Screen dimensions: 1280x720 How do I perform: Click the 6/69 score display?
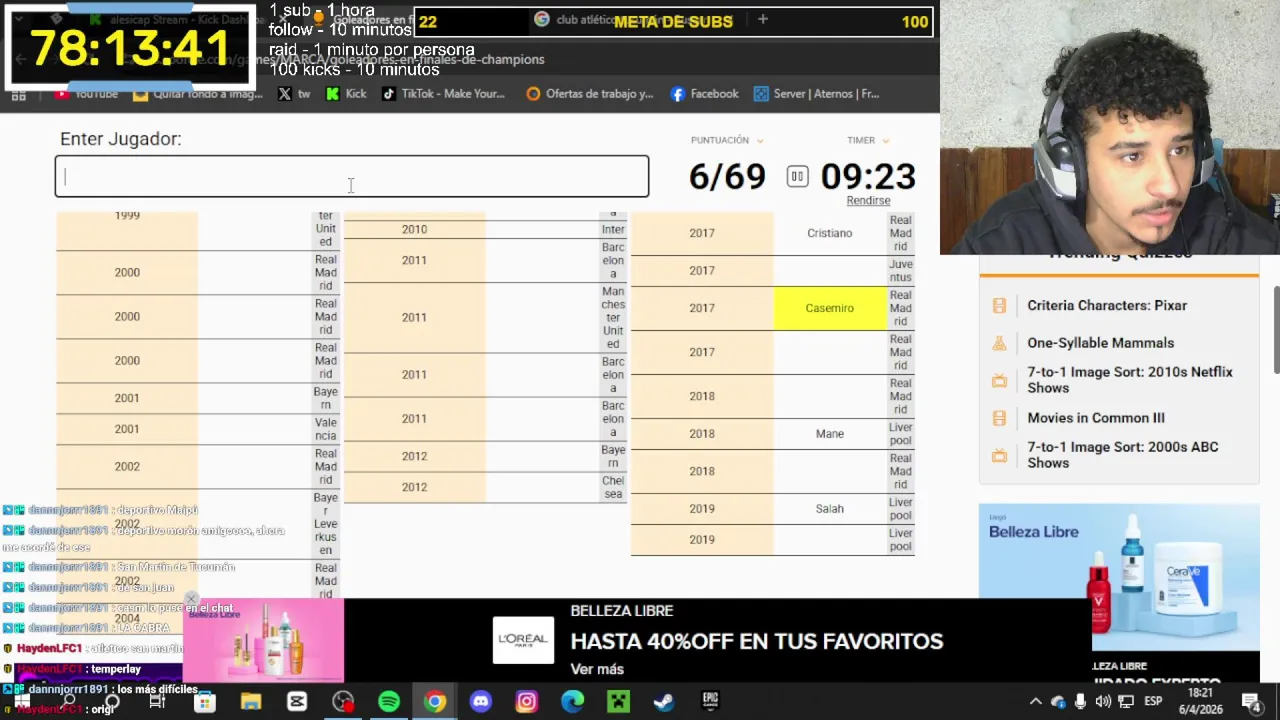pos(727,177)
